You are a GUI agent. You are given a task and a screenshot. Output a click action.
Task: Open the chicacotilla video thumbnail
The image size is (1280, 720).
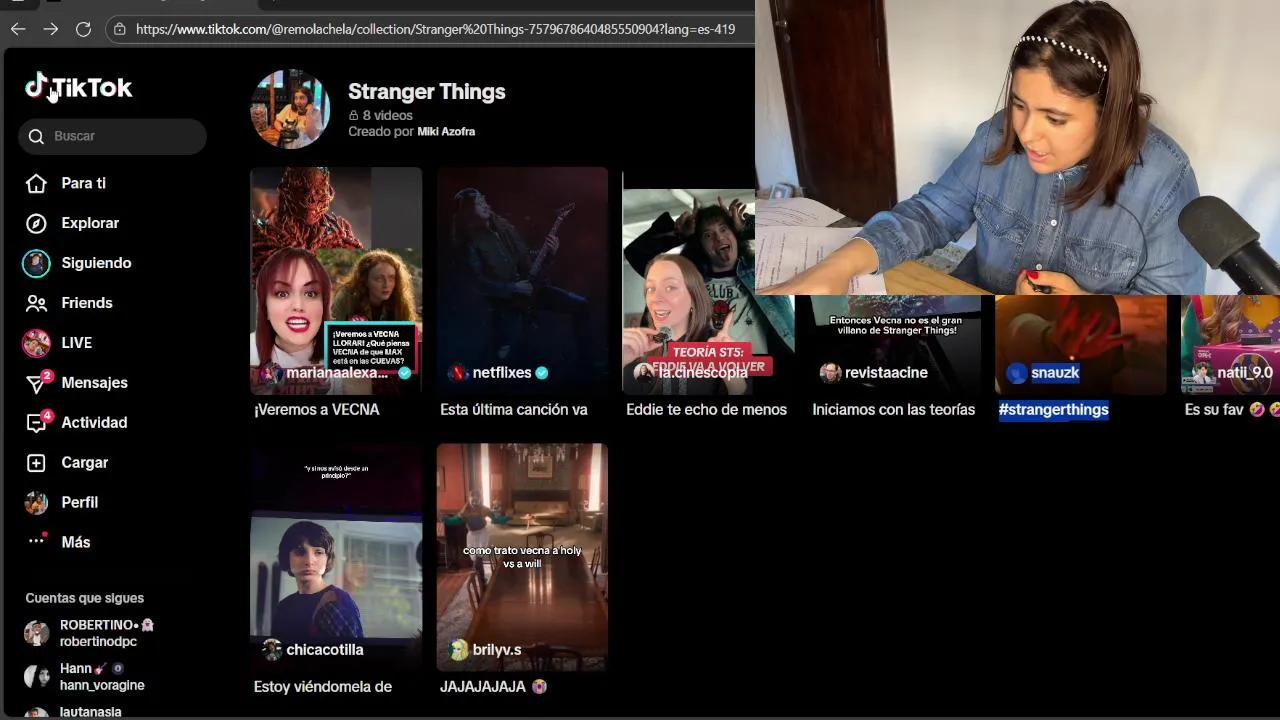(x=336, y=557)
